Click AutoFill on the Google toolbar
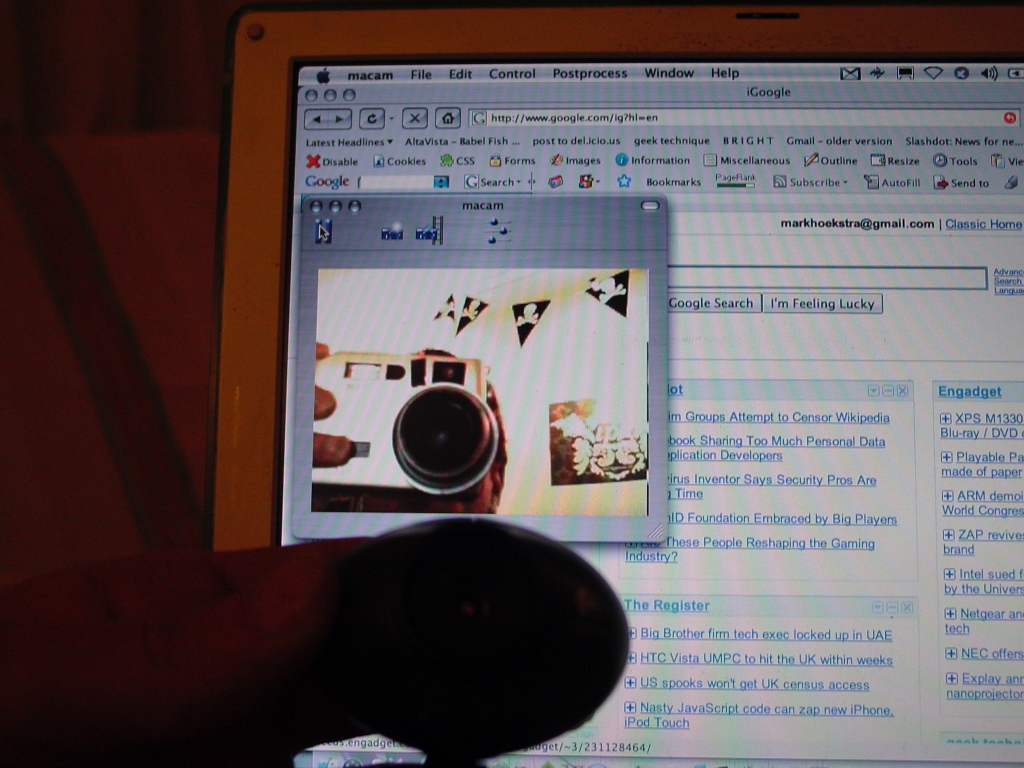 pyautogui.click(x=892, y=182)
